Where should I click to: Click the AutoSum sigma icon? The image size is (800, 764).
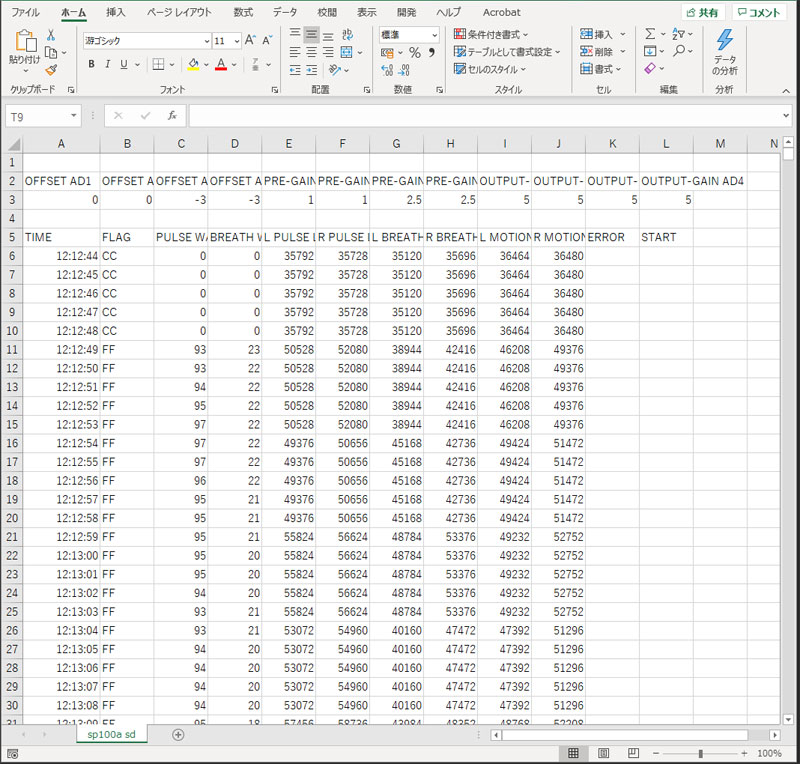pos(651,34)
